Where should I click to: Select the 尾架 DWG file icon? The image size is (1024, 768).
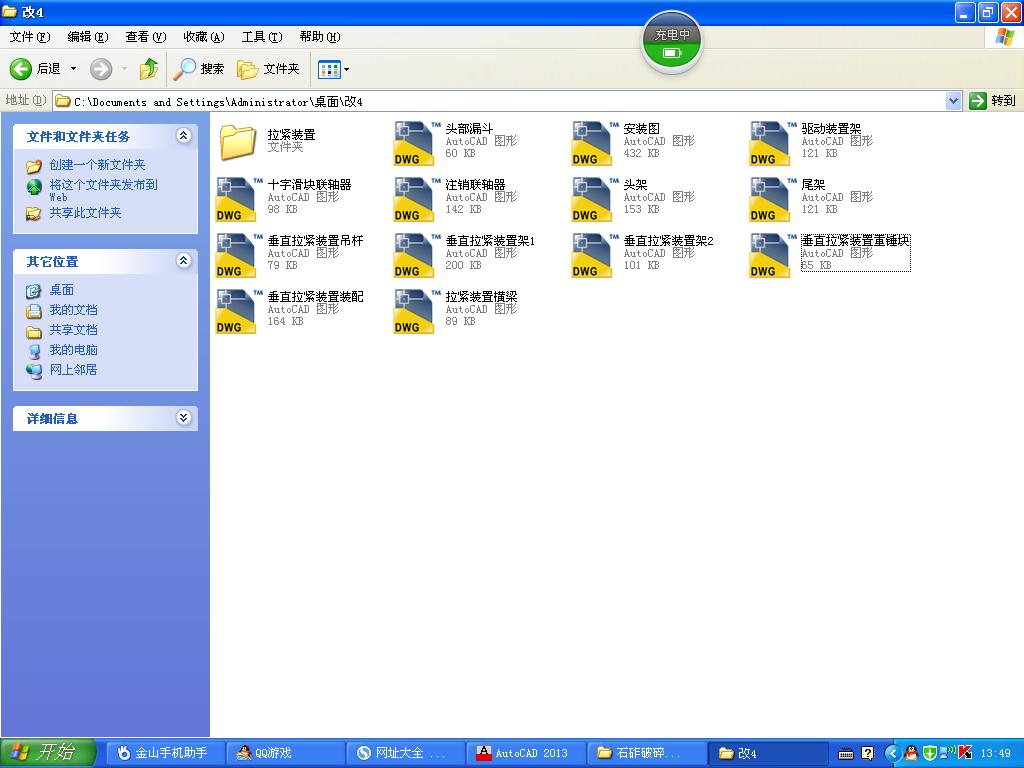(770, 199)
